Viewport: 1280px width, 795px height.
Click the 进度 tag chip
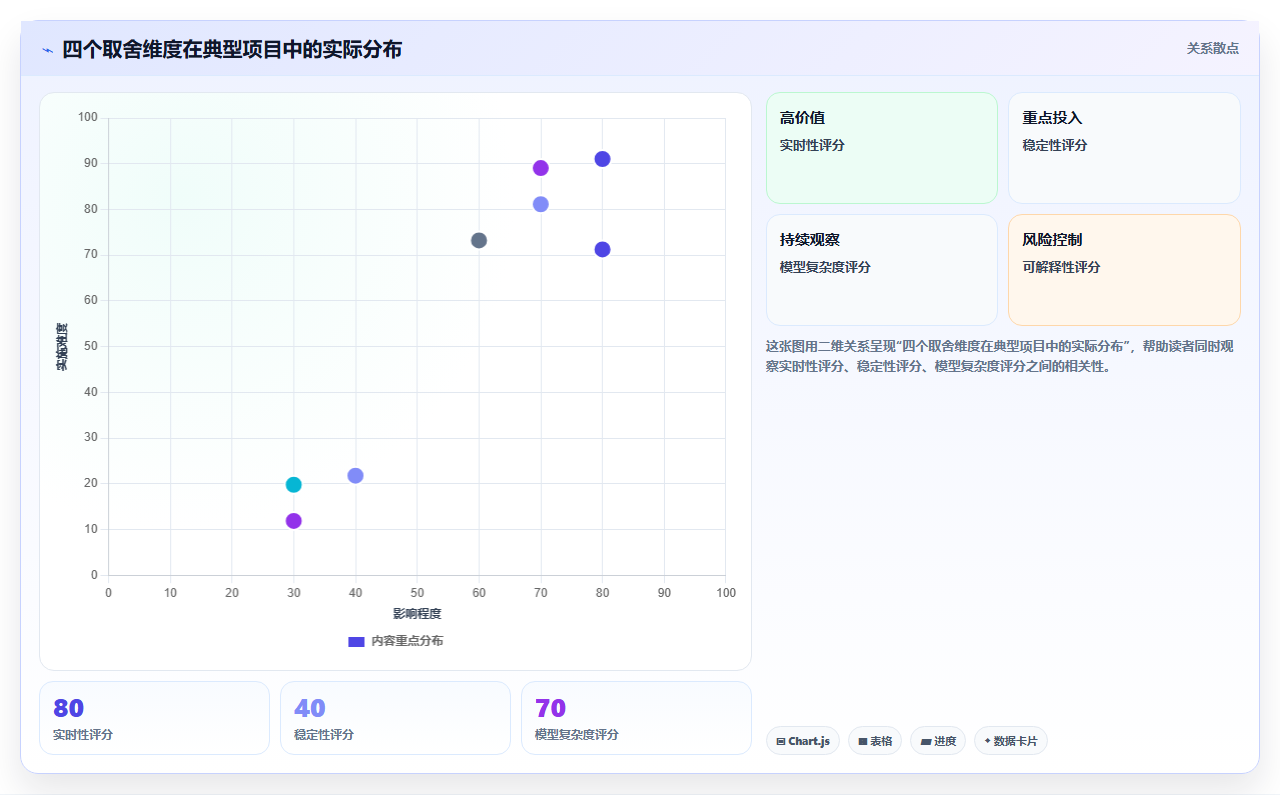(x=938, y=741)
